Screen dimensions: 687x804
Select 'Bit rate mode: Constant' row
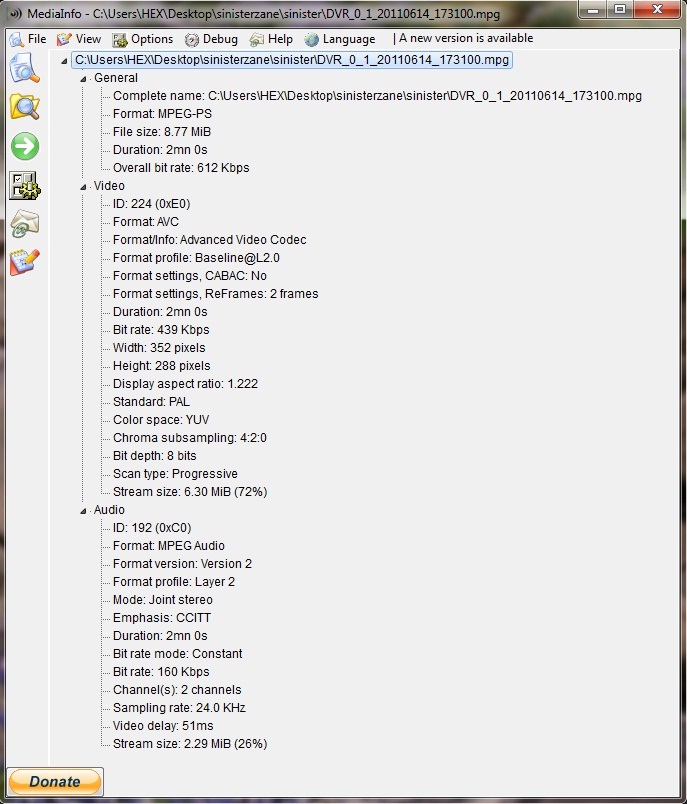coord(177,654)
